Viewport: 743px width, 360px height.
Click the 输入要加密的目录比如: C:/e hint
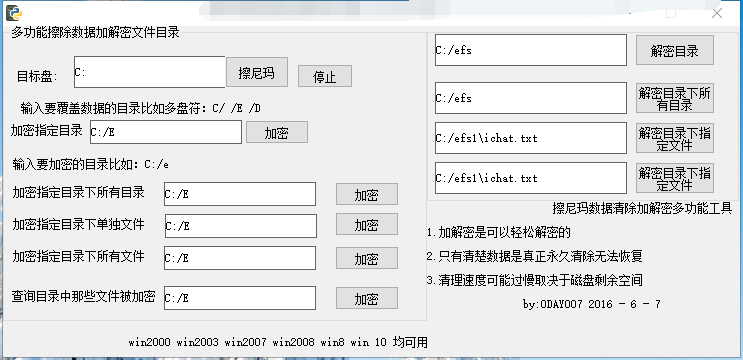91,164
